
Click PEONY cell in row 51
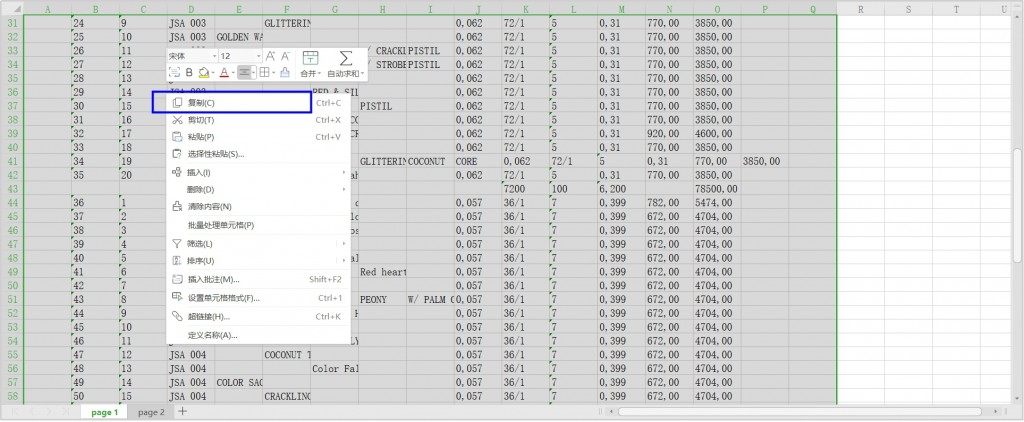pyautogui.click(x=382, y=299)
